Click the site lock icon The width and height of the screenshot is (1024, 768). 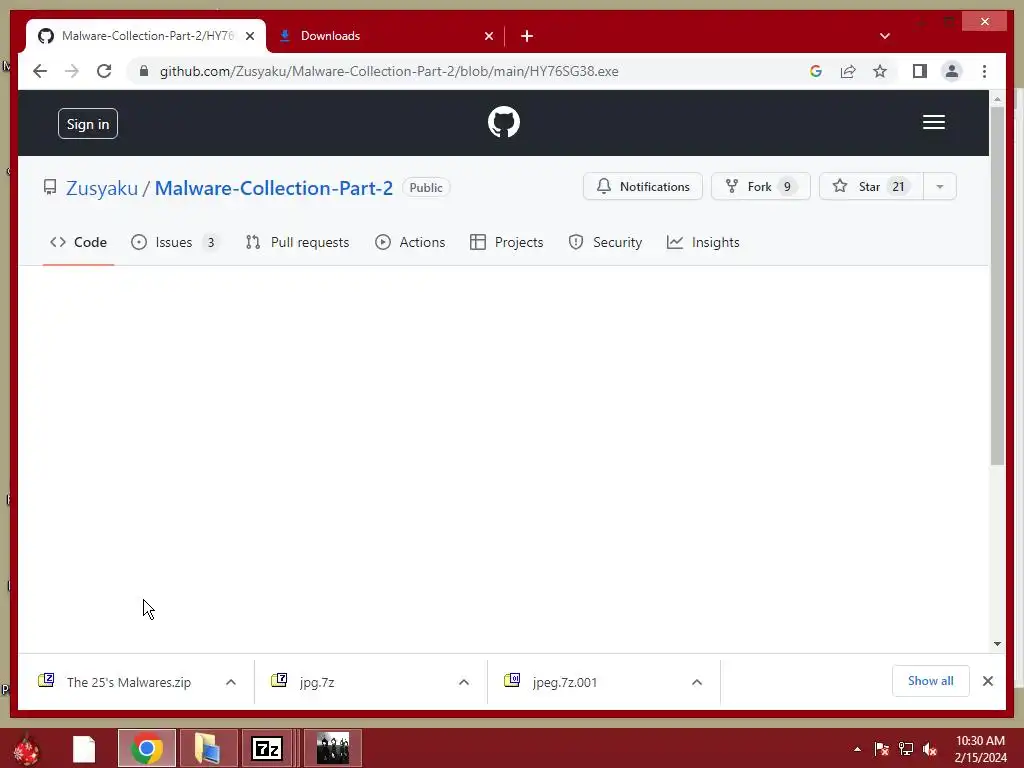[144, 71]
